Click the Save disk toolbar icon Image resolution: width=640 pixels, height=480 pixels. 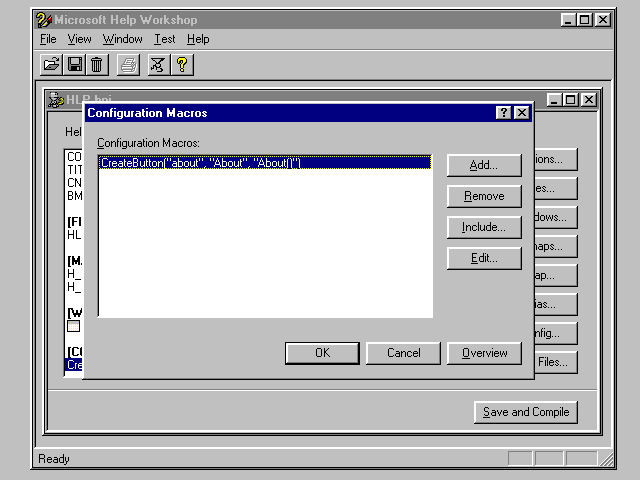click(74, 65)
